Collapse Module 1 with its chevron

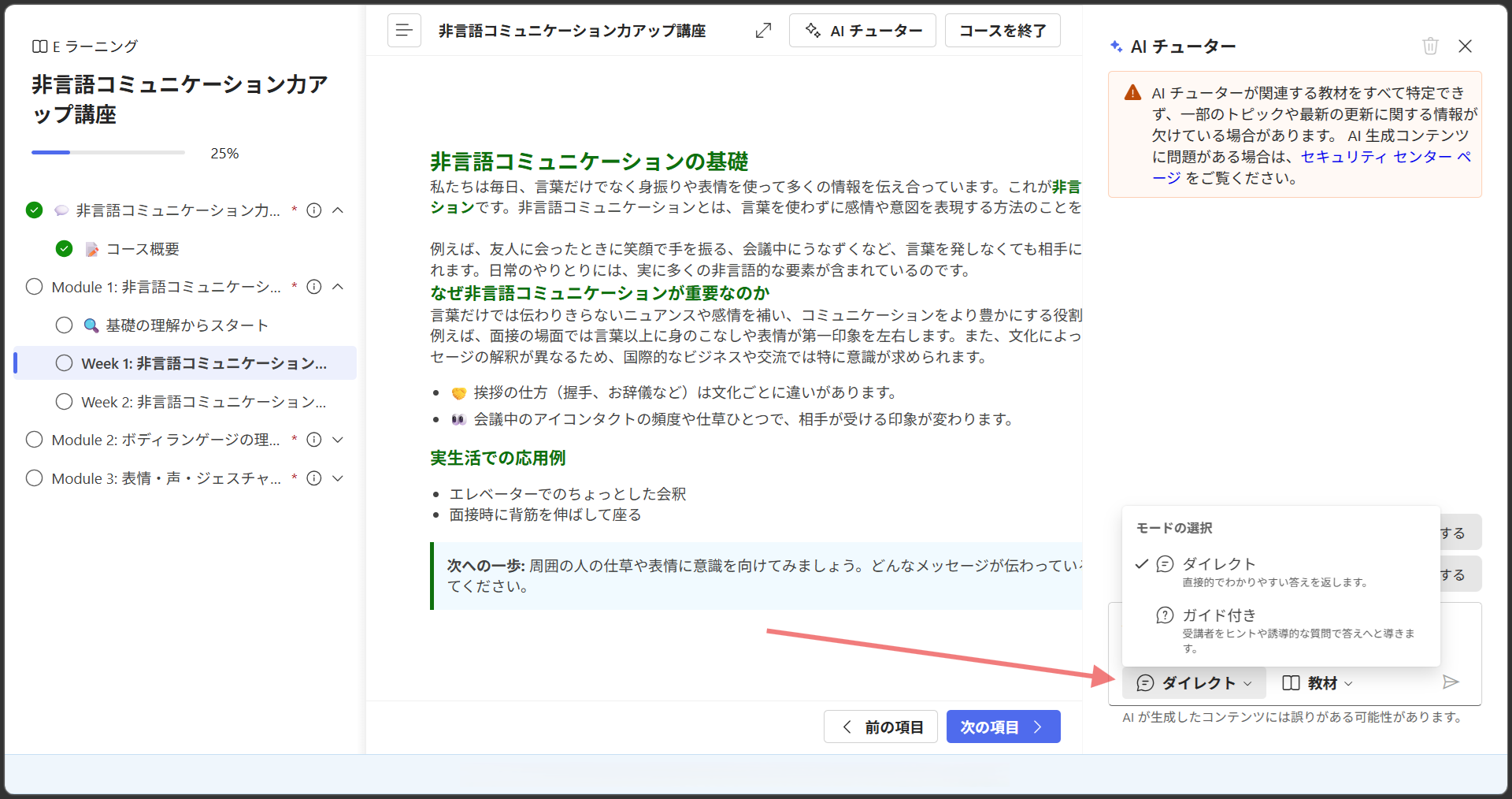tap(338, 287)
